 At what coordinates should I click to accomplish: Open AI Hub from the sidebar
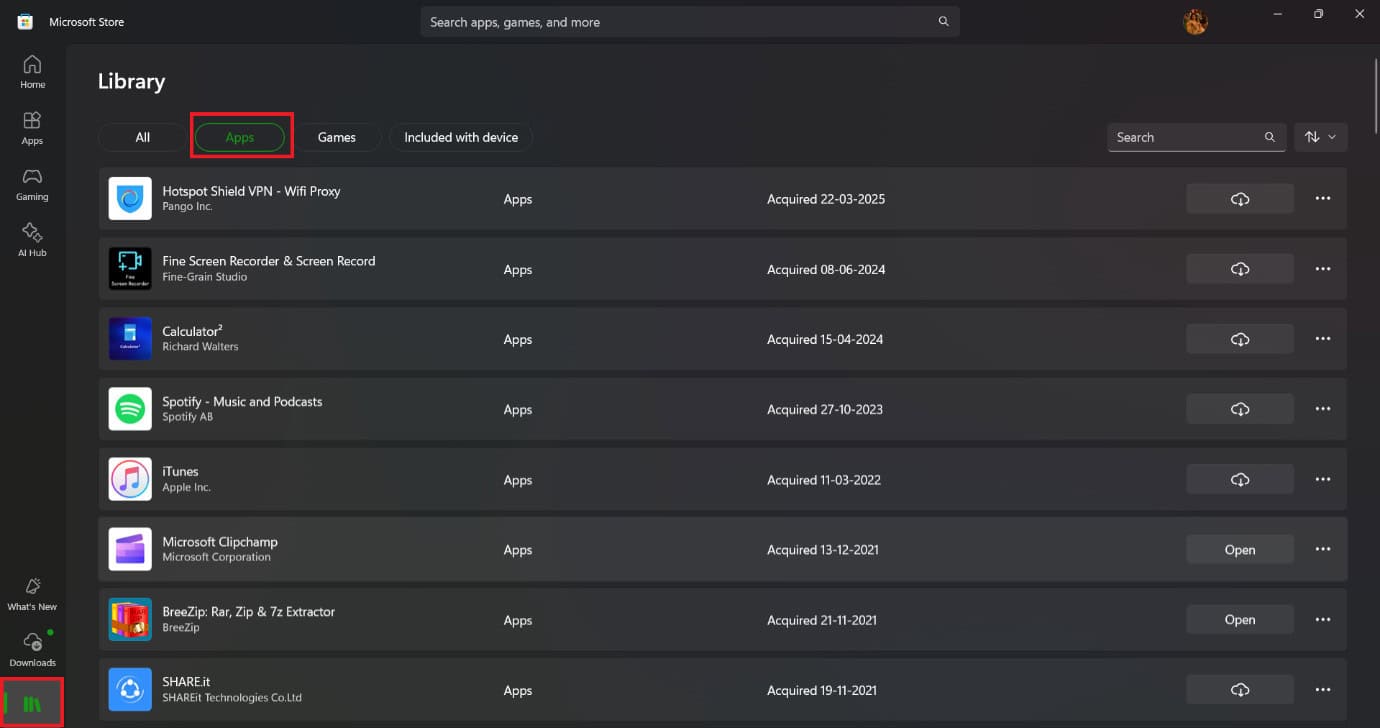point(32,240)
